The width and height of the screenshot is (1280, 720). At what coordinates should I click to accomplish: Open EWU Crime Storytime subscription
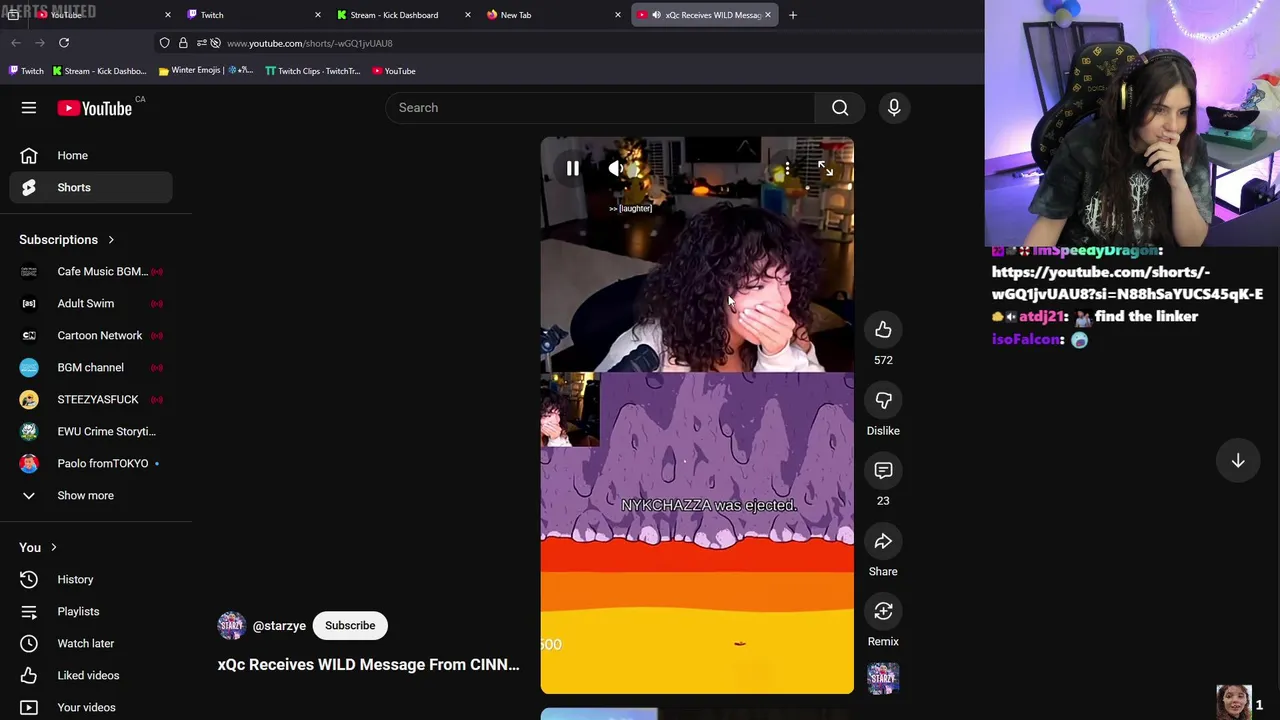point(91,431)
